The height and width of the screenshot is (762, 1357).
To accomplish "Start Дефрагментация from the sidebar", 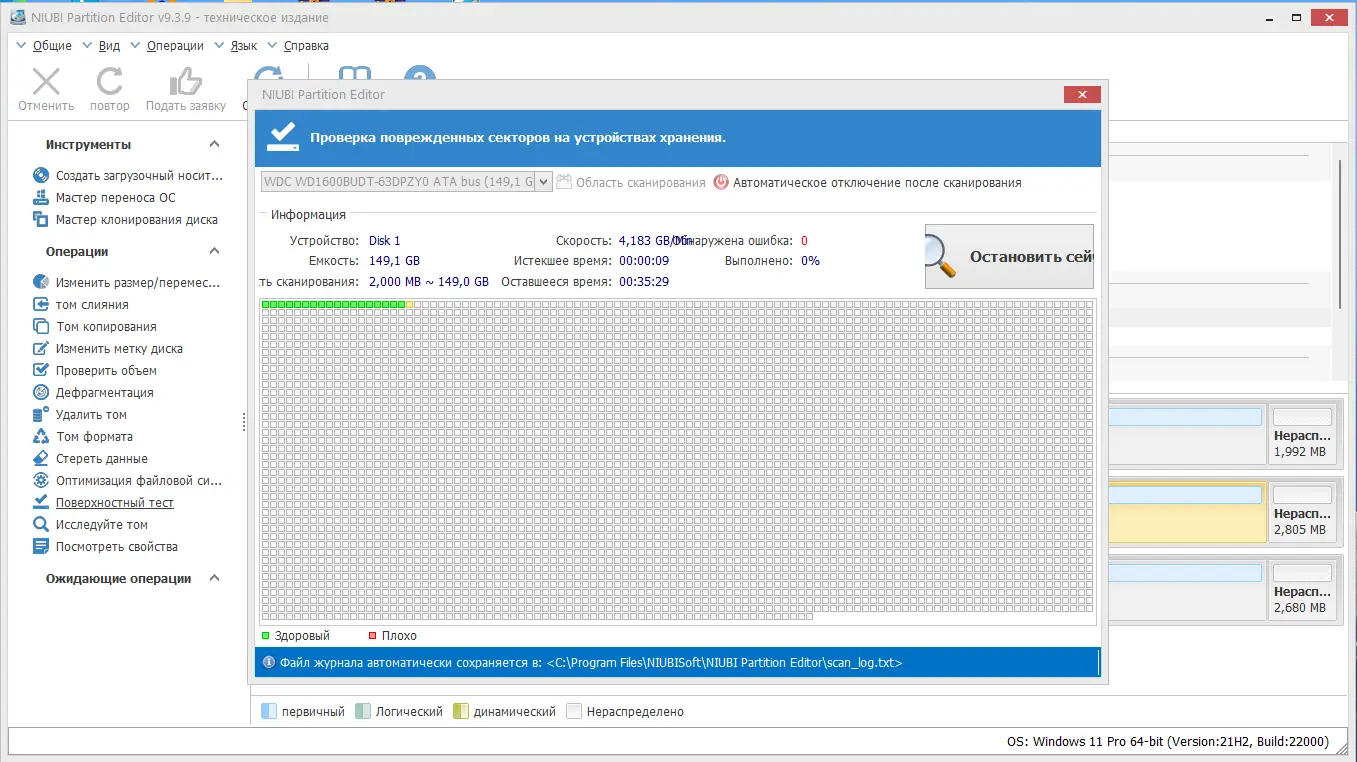I will [x=93, y=392].
